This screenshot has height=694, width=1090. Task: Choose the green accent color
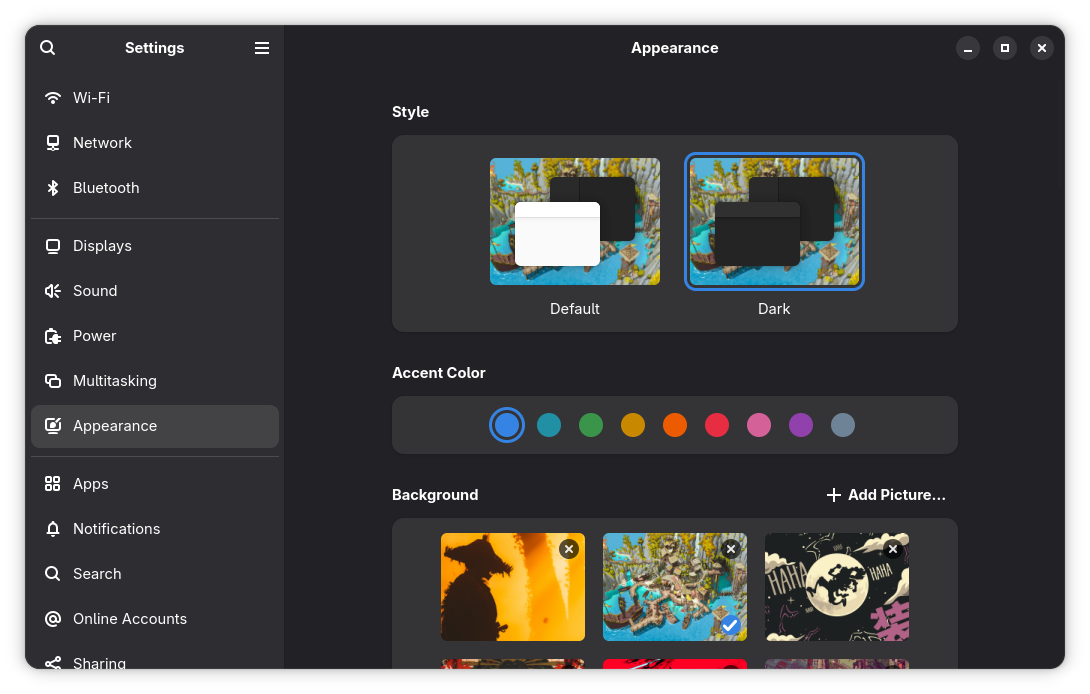(x=591, y=425)
